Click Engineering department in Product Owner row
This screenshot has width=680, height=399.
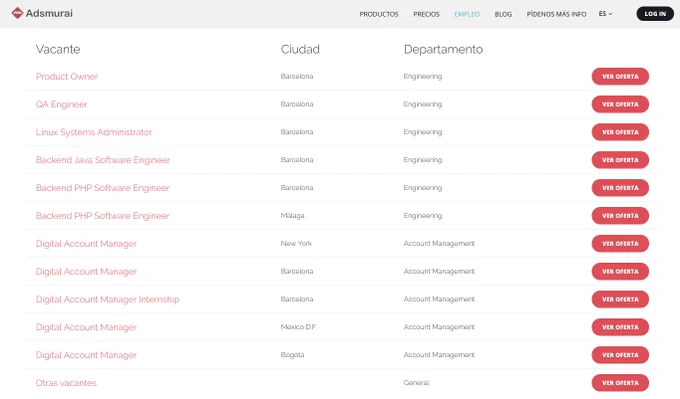423,76
